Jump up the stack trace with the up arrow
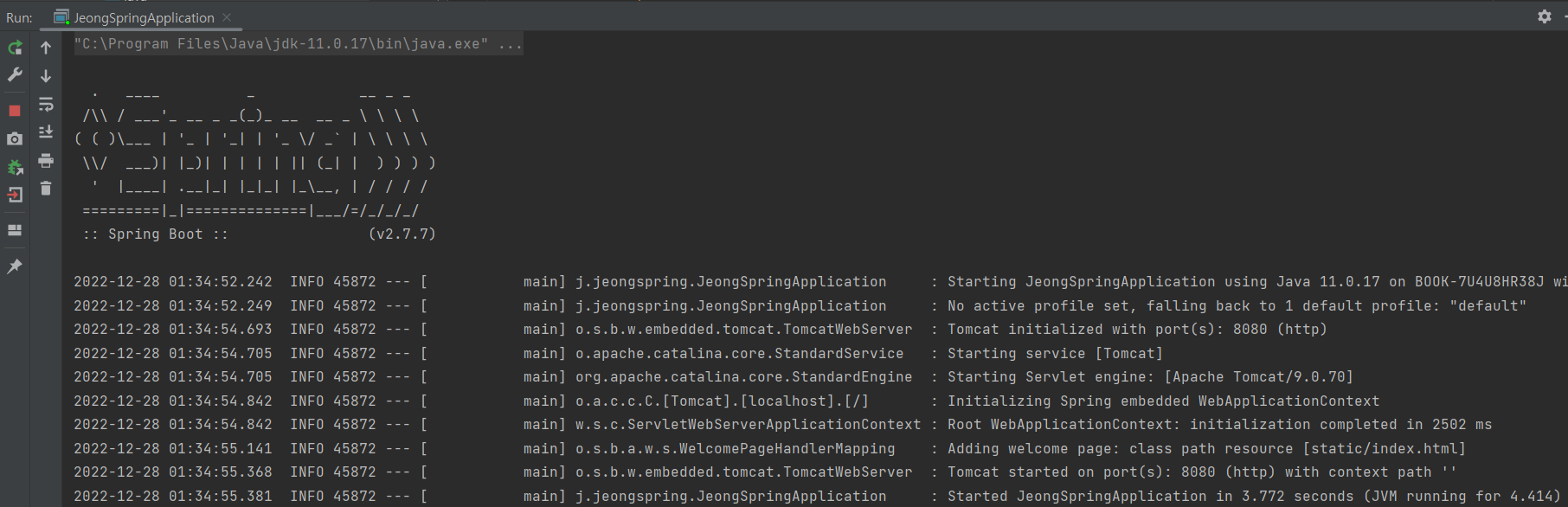 [46, 48]
